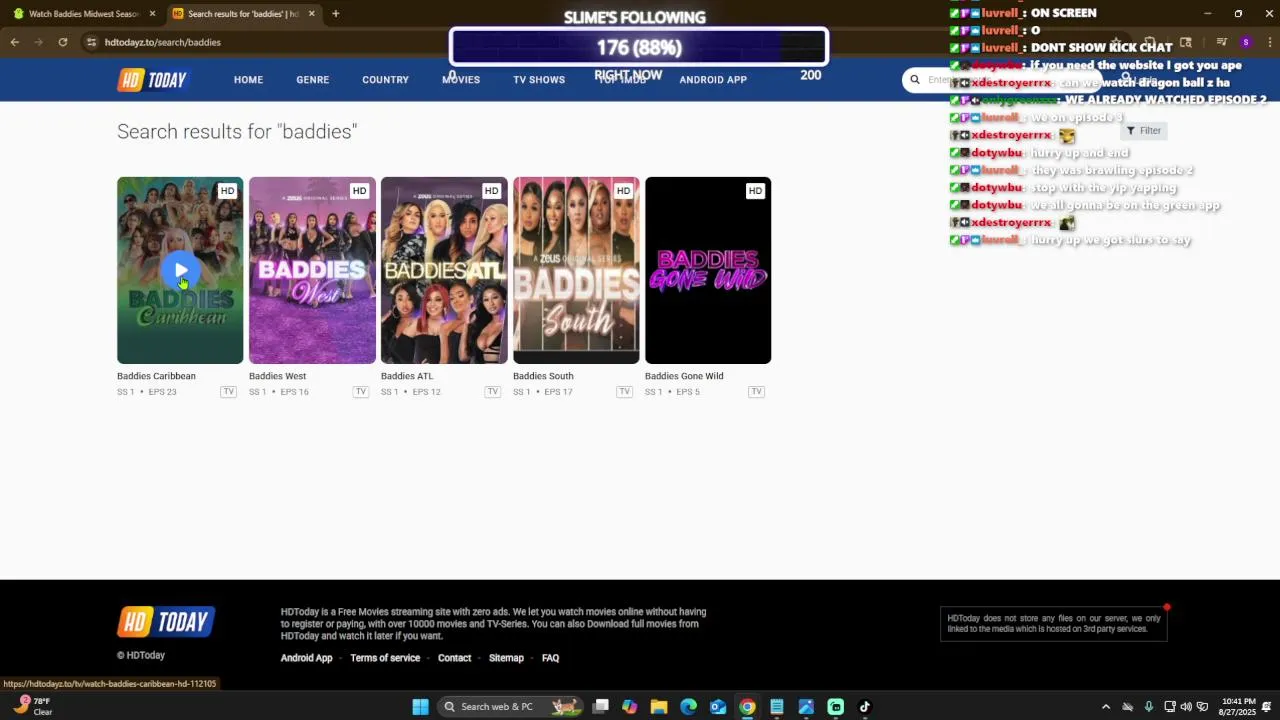Screen dimensions: 1280x720
Task: Go back with the browser back arrow
Action: tap(14, 42)
